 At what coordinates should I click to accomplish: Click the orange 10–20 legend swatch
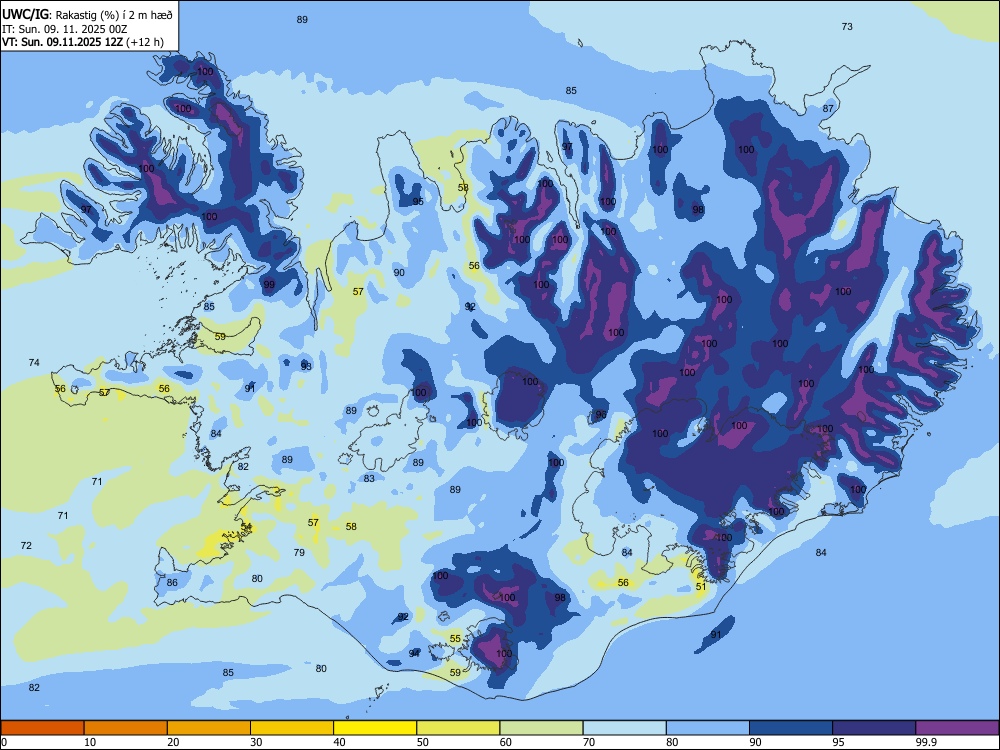tap(126, 728)
